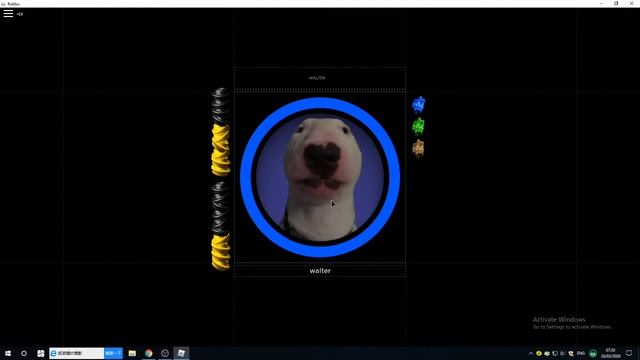Show hidden system tray icons
Screen dimensions: 640x360
tap(531, 353)
